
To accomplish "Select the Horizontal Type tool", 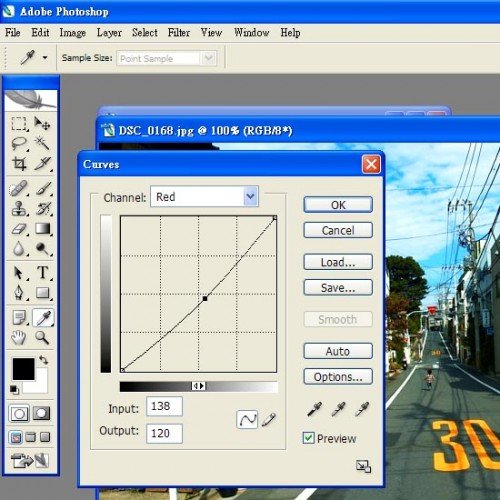I will [42, 273].
